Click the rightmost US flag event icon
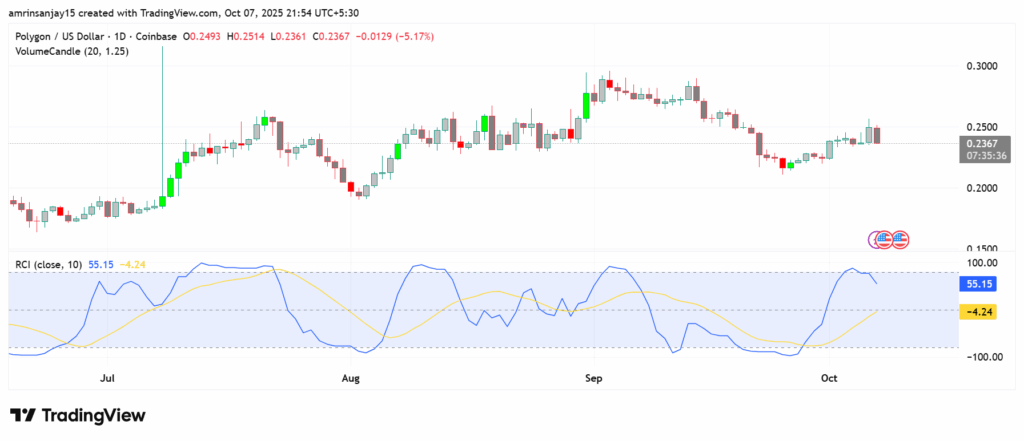Viewport: 1024px width, 441px height. [x=900, y=239]
